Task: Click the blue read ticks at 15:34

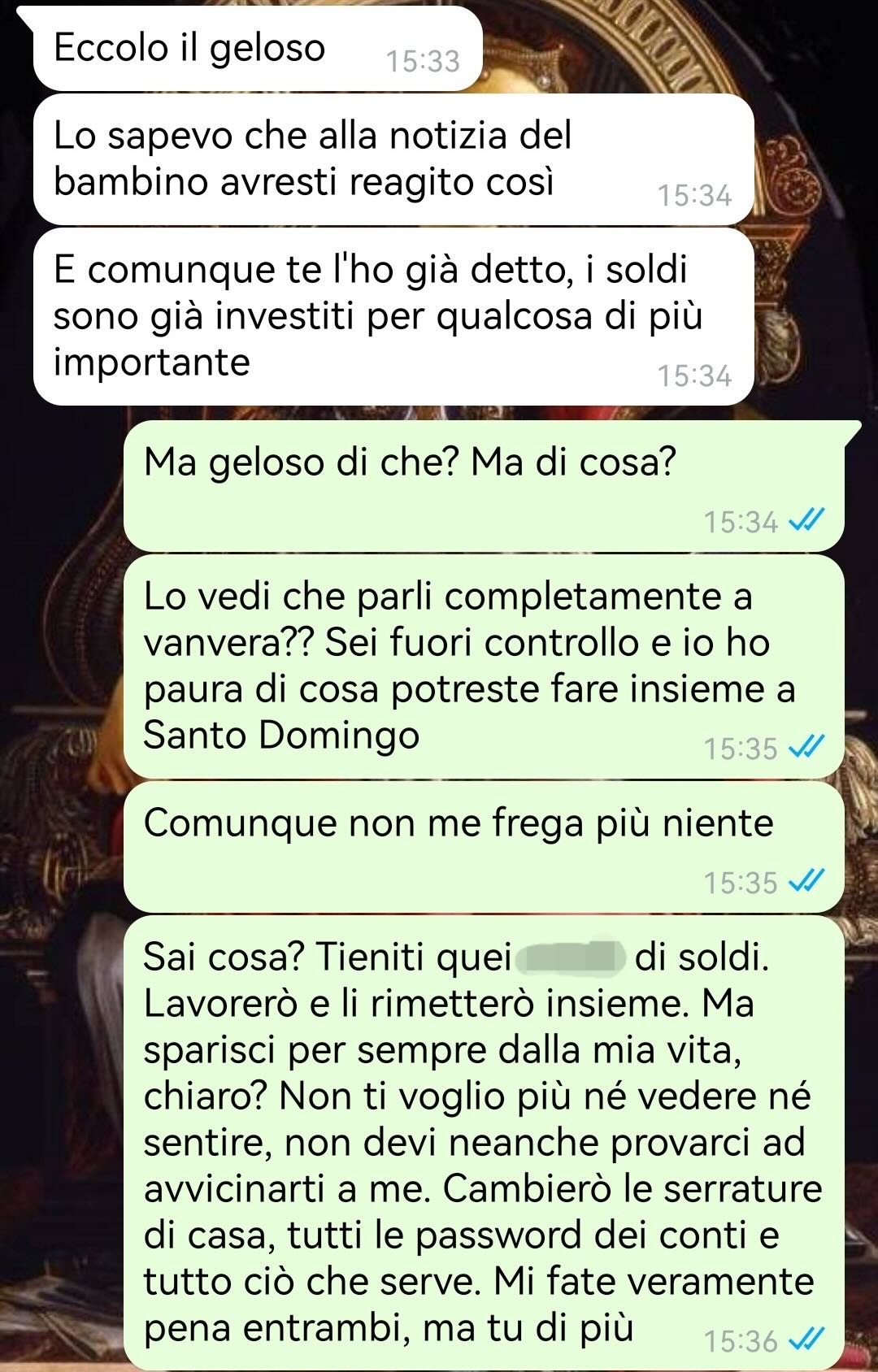Action: click(807, 520)
